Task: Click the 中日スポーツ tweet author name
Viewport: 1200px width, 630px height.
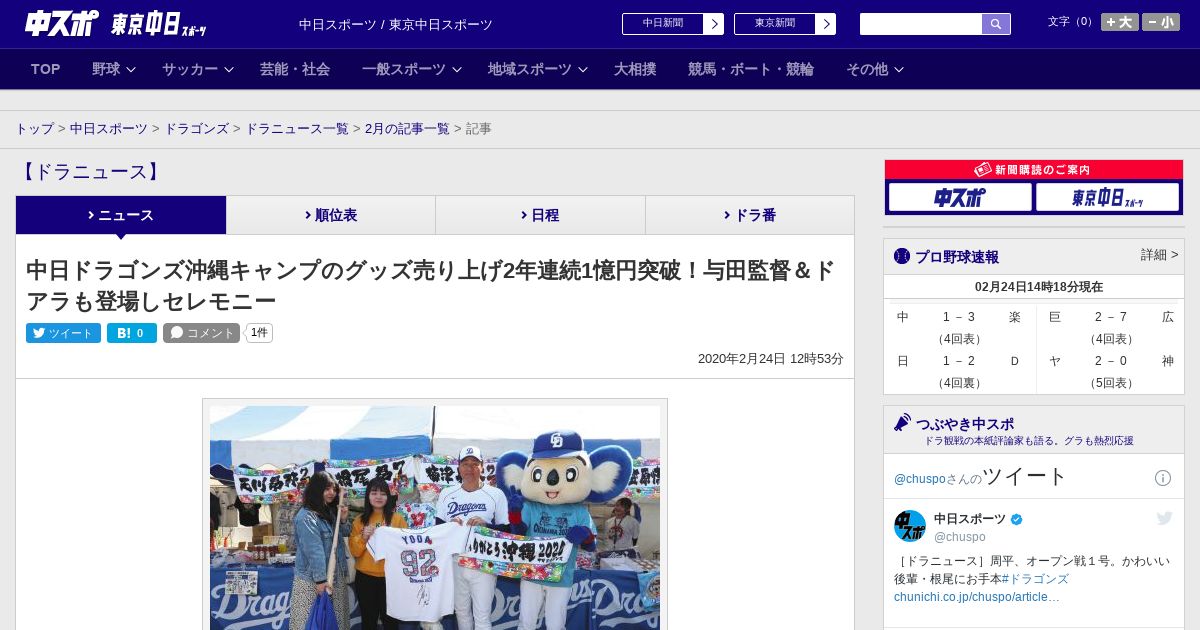Action: point(970,519)
